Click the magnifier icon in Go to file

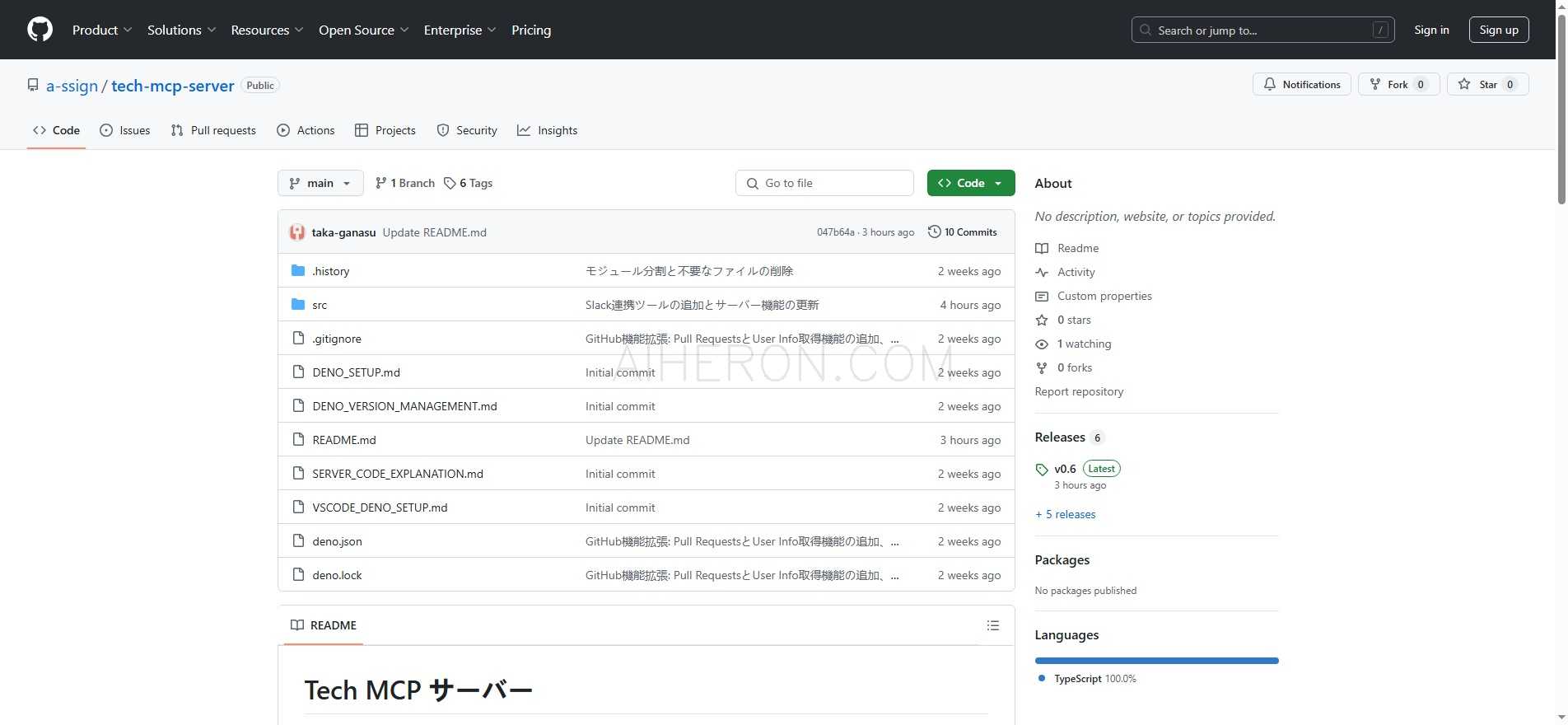pyautogui.click(x=752, y=184)
